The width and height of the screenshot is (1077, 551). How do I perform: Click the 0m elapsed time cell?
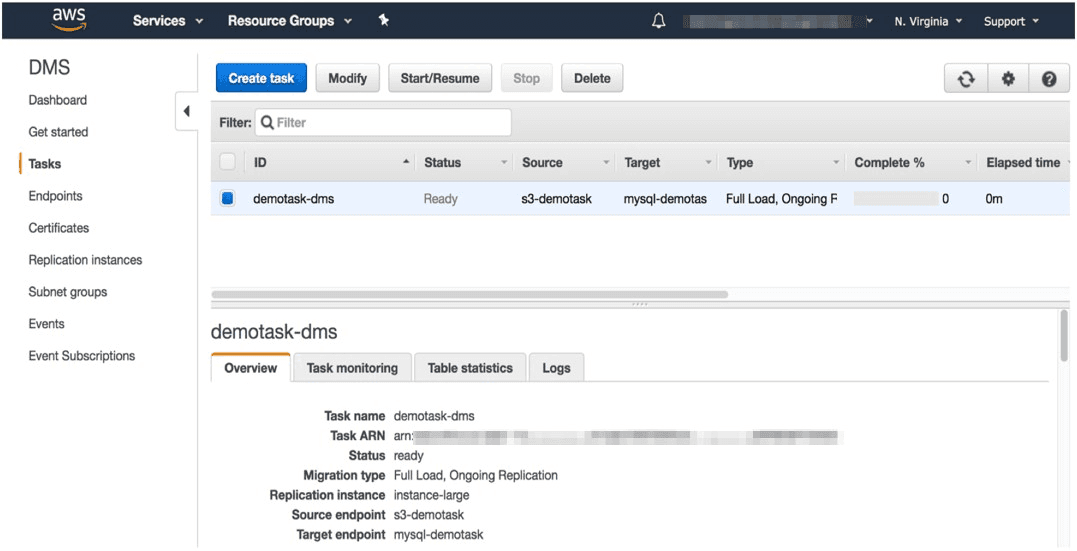[x=994, y=199]
